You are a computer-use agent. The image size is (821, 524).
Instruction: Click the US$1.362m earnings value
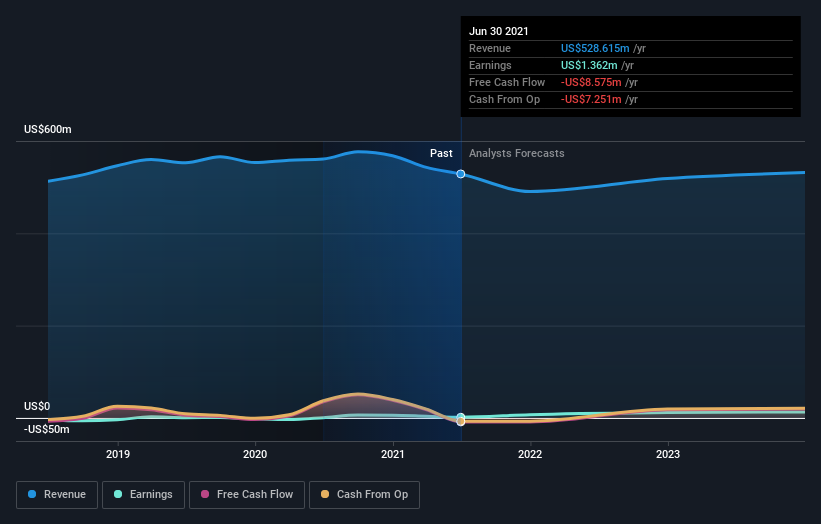(589, 65)
